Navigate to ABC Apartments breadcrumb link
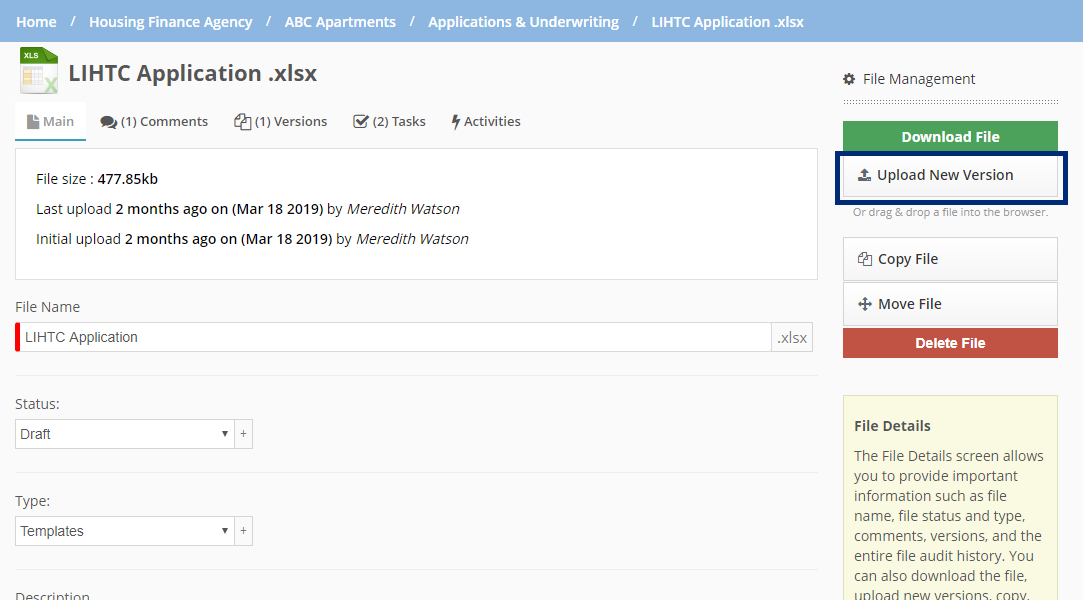Screen dimensions: 1083x600 [340, 21]
